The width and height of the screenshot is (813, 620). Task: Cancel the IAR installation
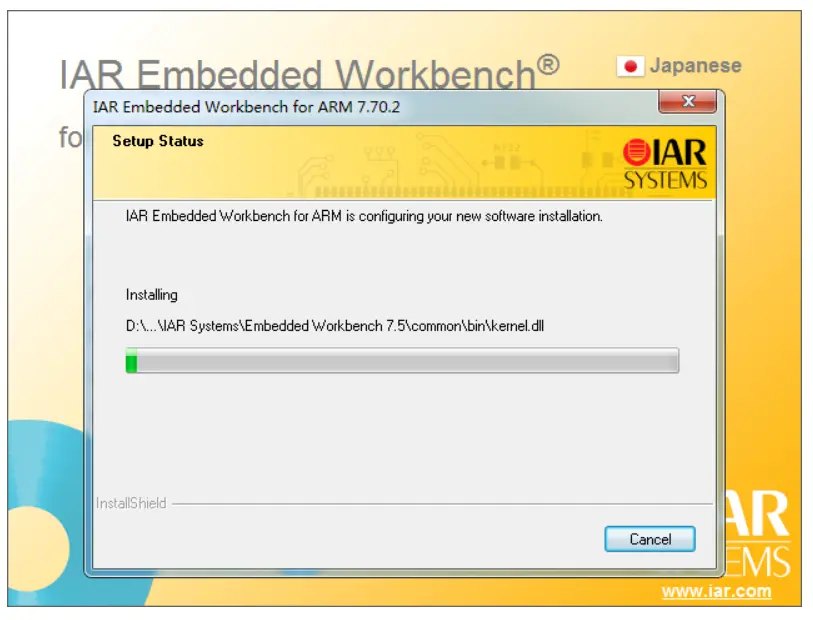pyautogui.click(x=650, y=539)
